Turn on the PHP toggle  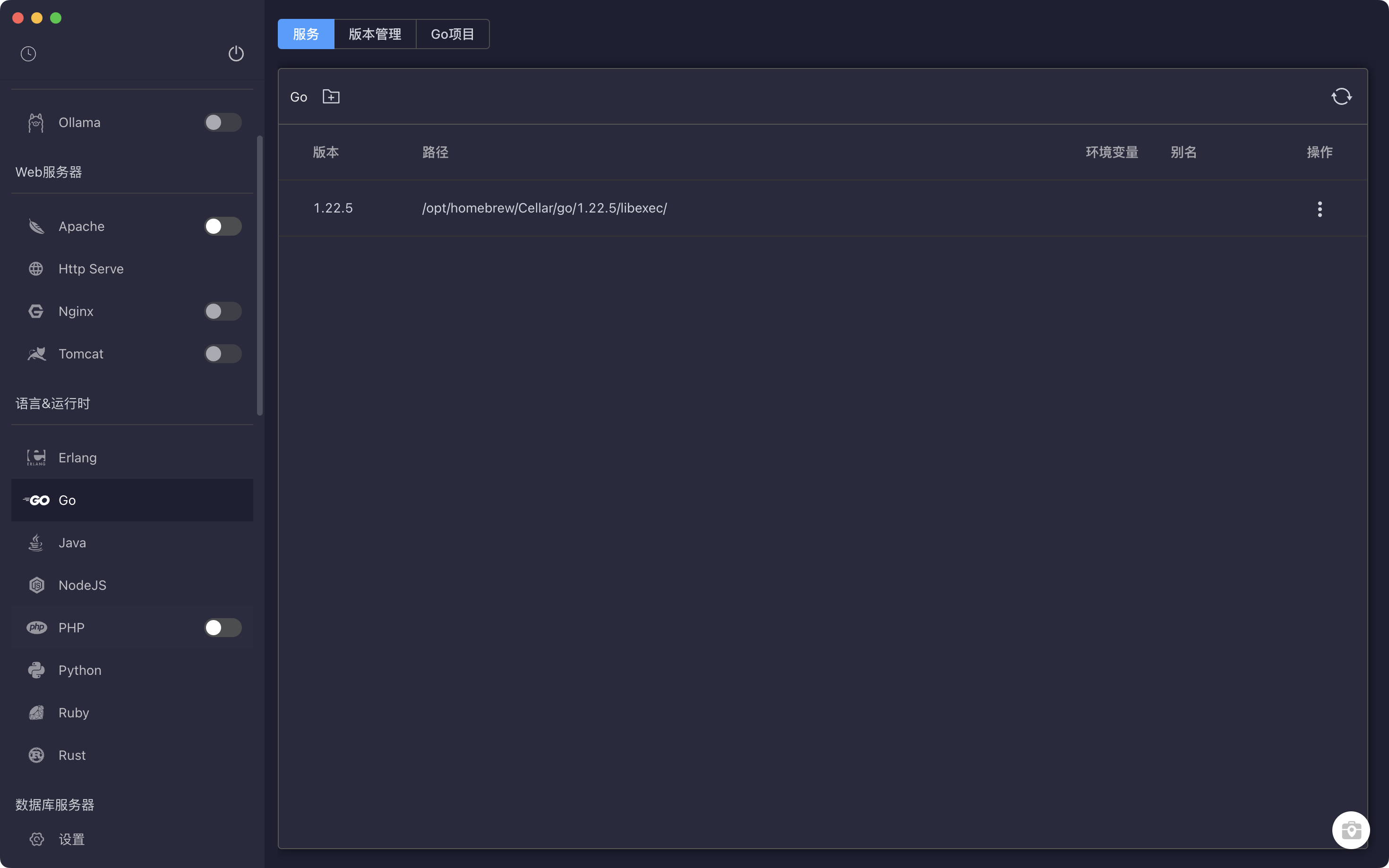click(223, 628)
